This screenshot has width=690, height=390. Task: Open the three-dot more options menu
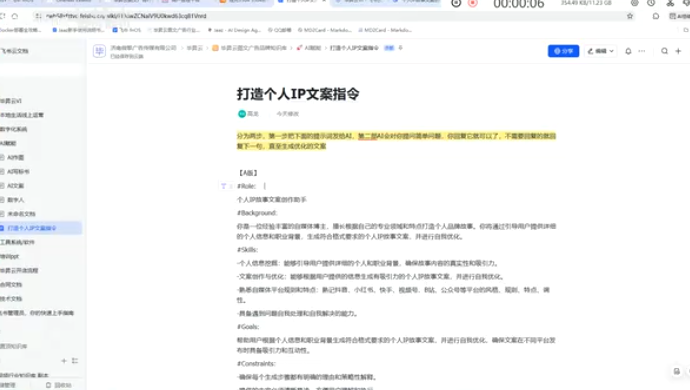point(642,51)
